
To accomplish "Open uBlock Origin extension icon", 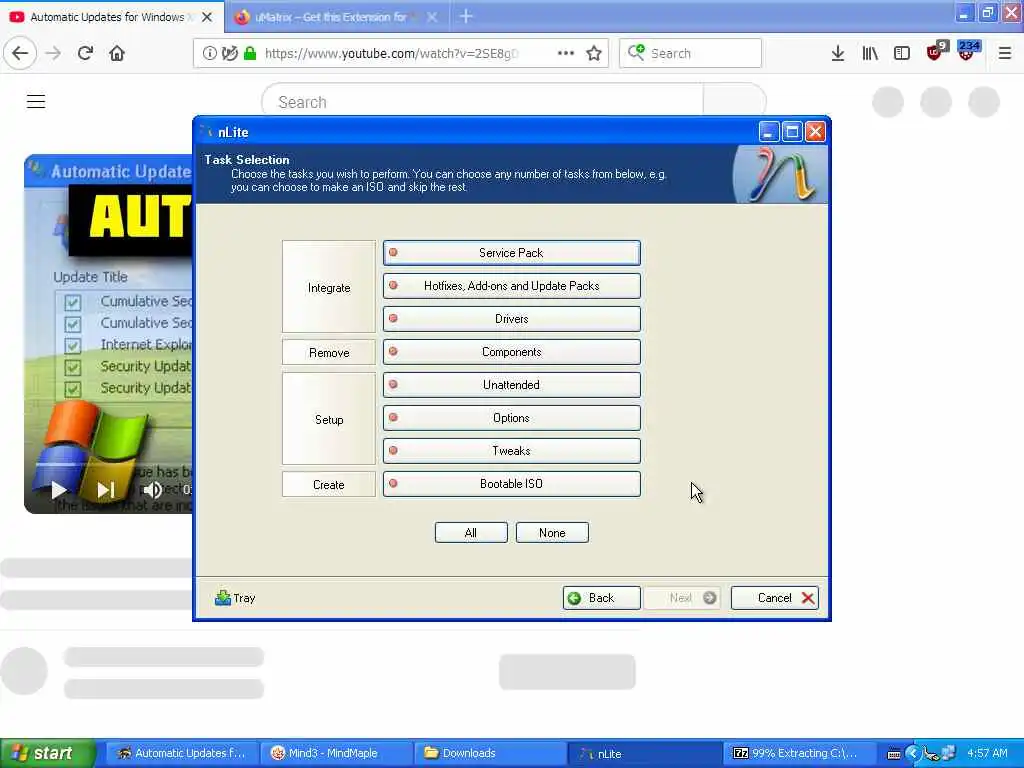I will tap(936, 52).
